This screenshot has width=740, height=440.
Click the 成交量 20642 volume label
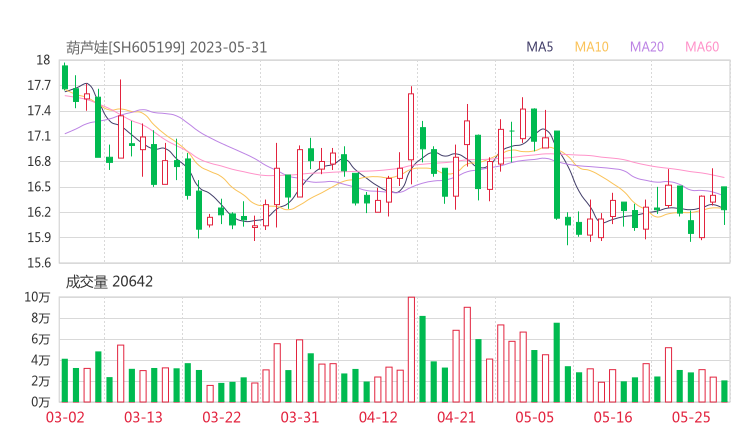point(109,282)
